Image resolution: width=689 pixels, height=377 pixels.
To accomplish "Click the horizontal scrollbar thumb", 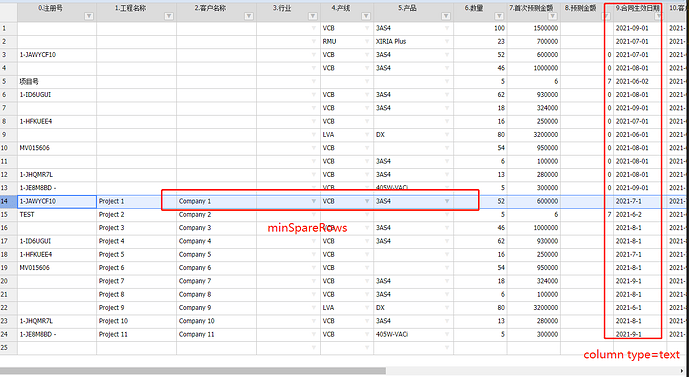I will pos(193,371).
